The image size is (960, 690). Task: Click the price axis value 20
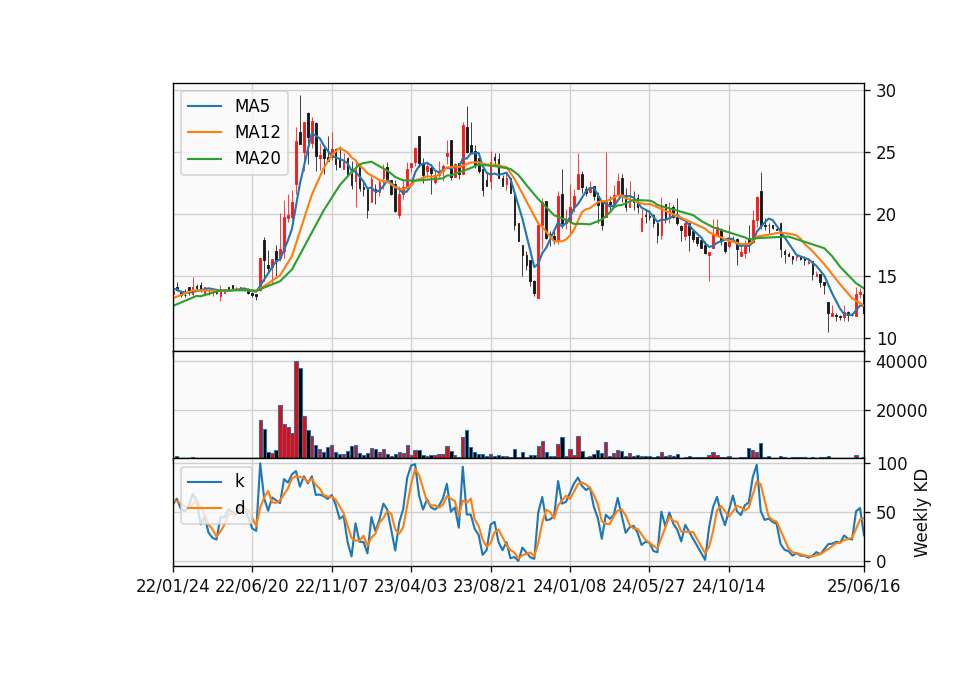click(x=885, y=215)
